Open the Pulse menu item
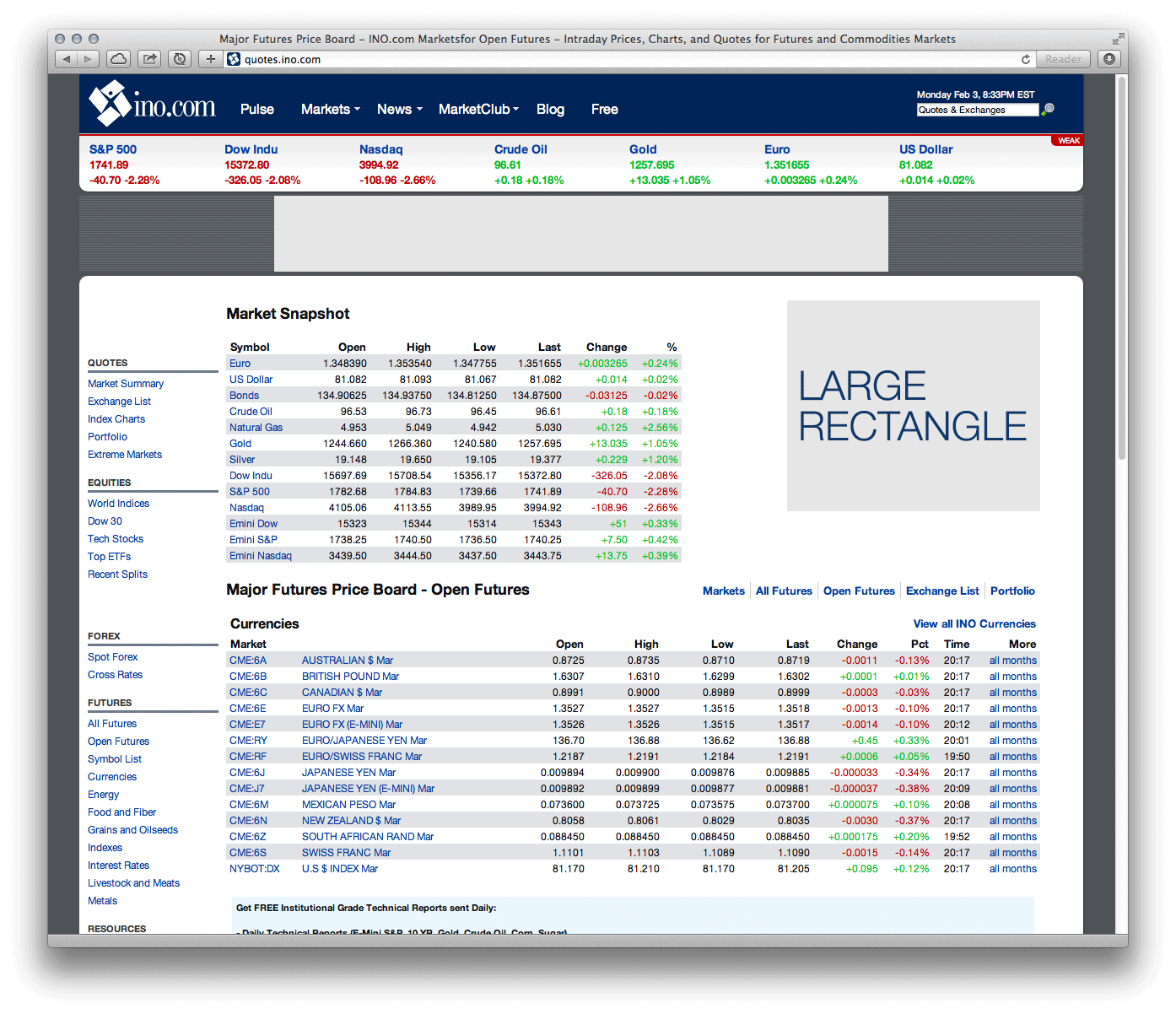Viewport: 1176px width, 1014px height. [256, 109]
